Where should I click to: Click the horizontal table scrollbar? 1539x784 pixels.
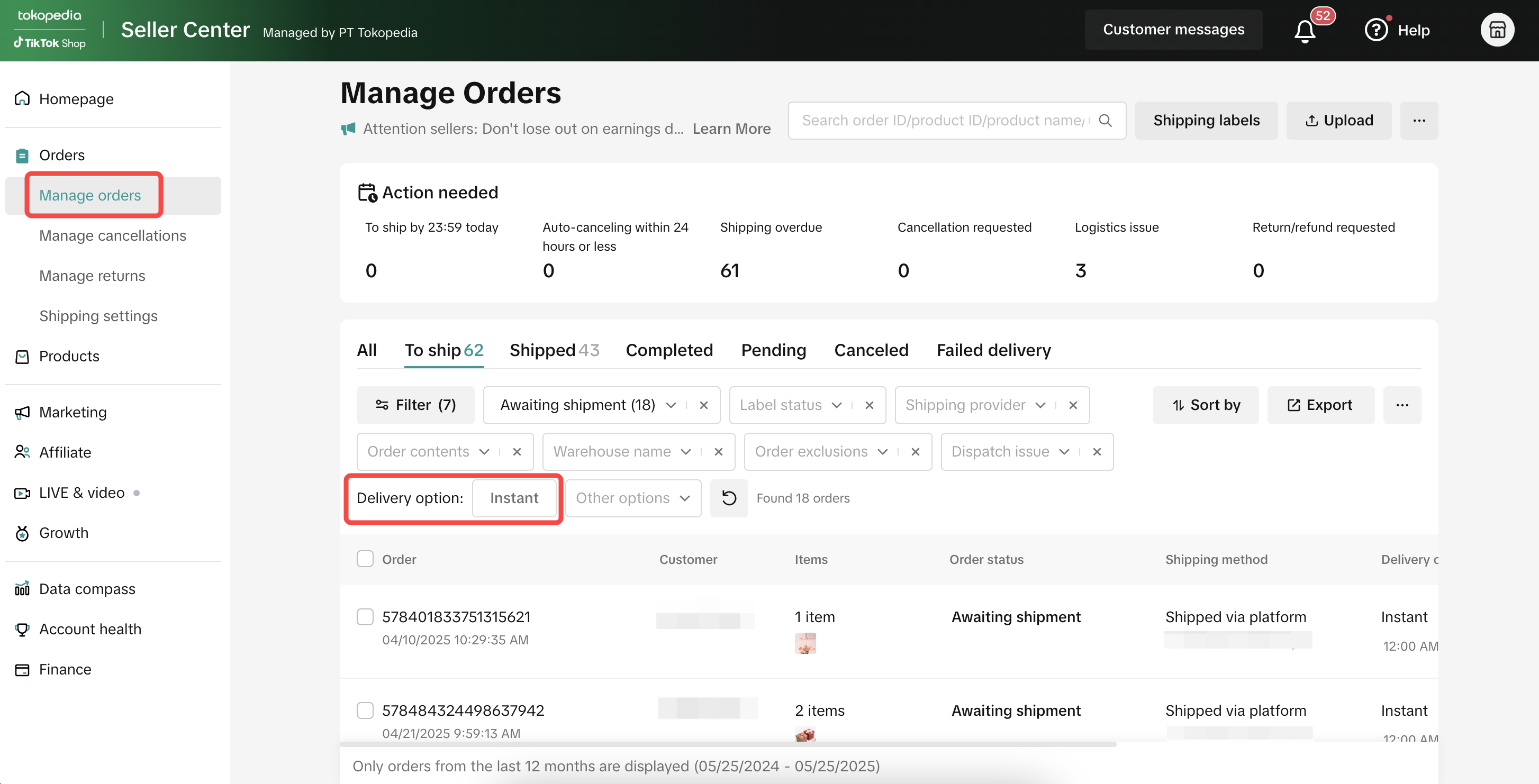[727, 744]
